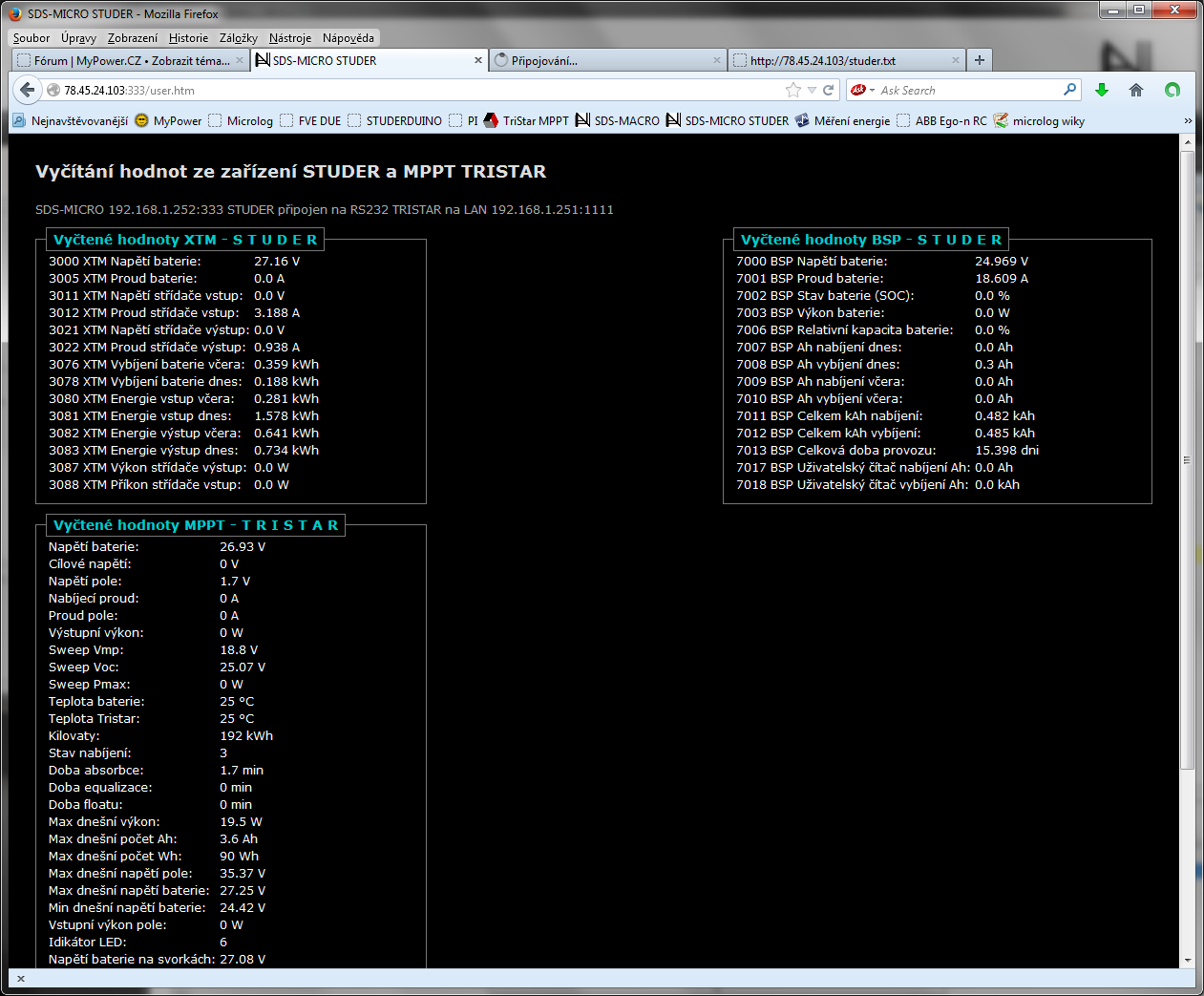Open the Ask search engine dropdown
Image resolution: width=1204 pixels, height=996 pixels.
point(862,90)
